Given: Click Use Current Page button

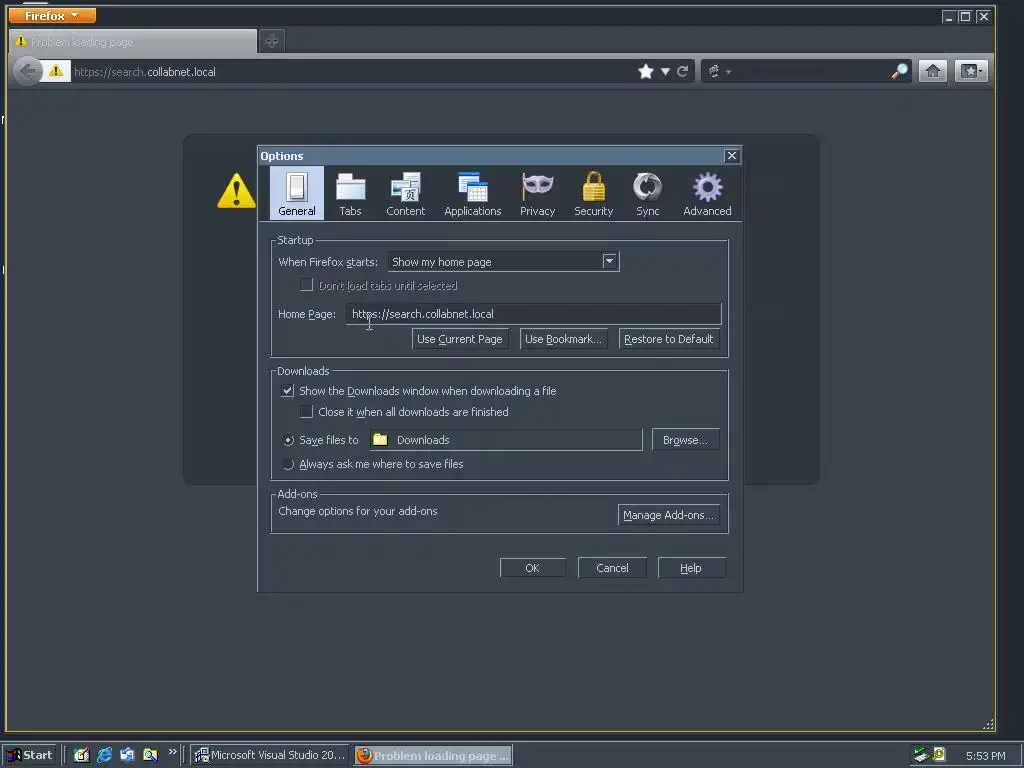Looking at the screenshot, I should pyautogui.click(x=460, y=339).
